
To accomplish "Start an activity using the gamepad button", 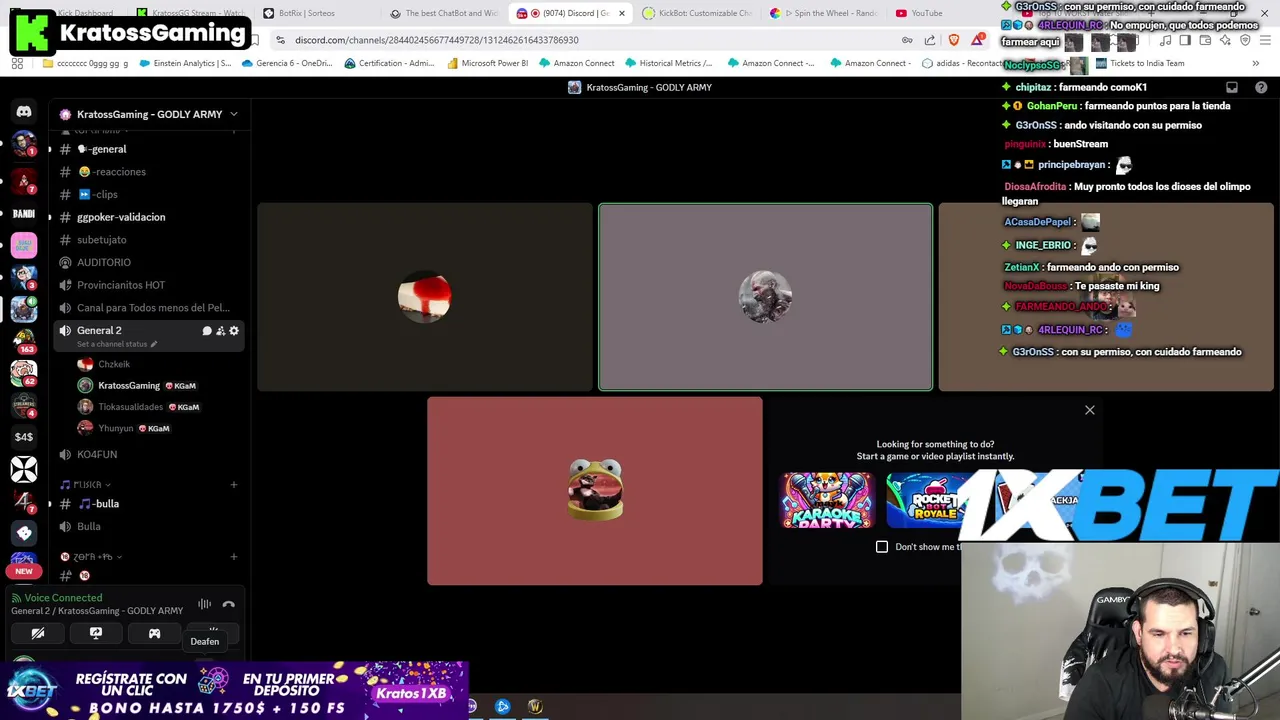I will click(x=154, y=633).
